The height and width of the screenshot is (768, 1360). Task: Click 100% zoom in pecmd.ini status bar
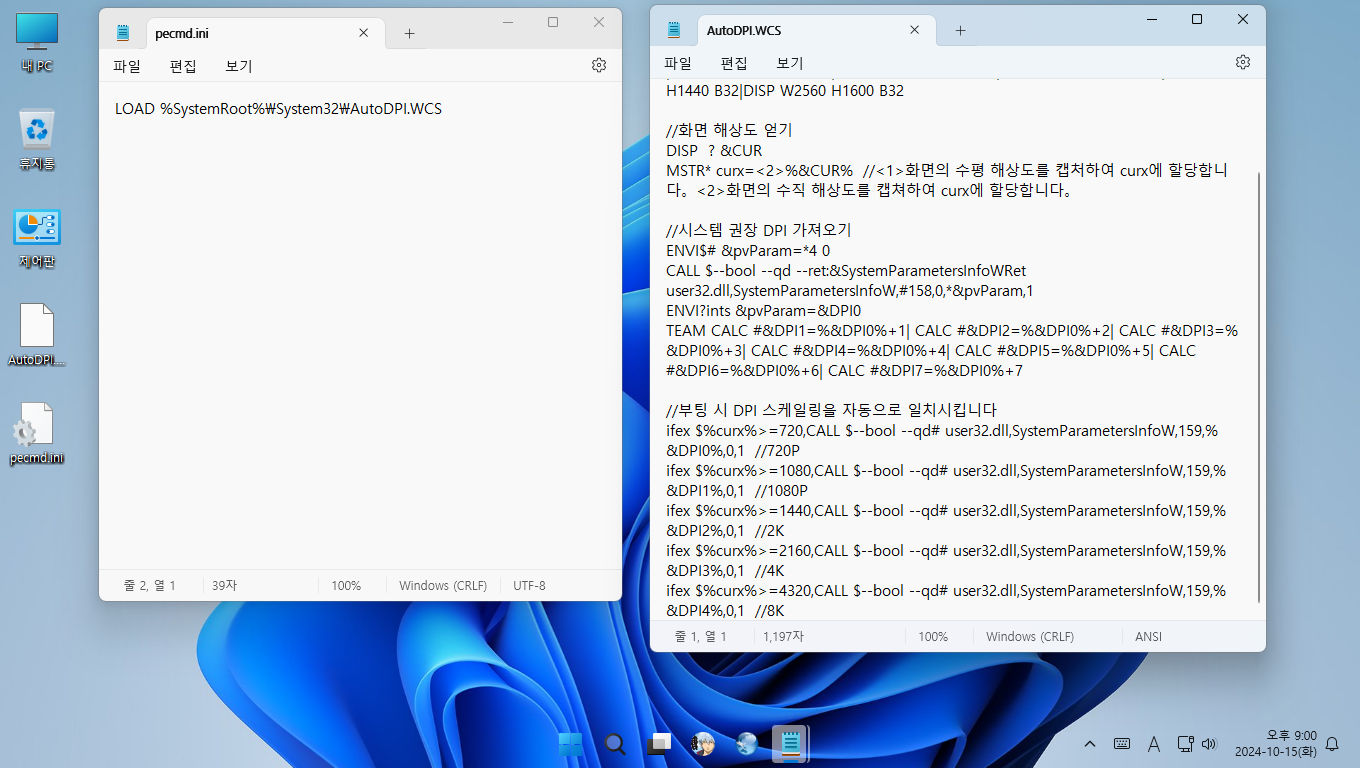click(x=346, y=586)
